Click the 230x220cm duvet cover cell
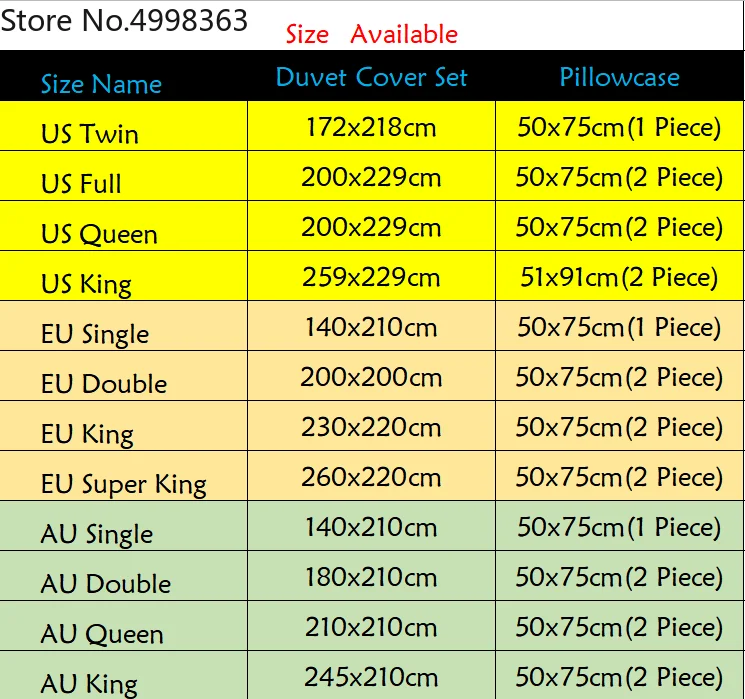Viewport: 745px width, 699px height. (371, 428)
